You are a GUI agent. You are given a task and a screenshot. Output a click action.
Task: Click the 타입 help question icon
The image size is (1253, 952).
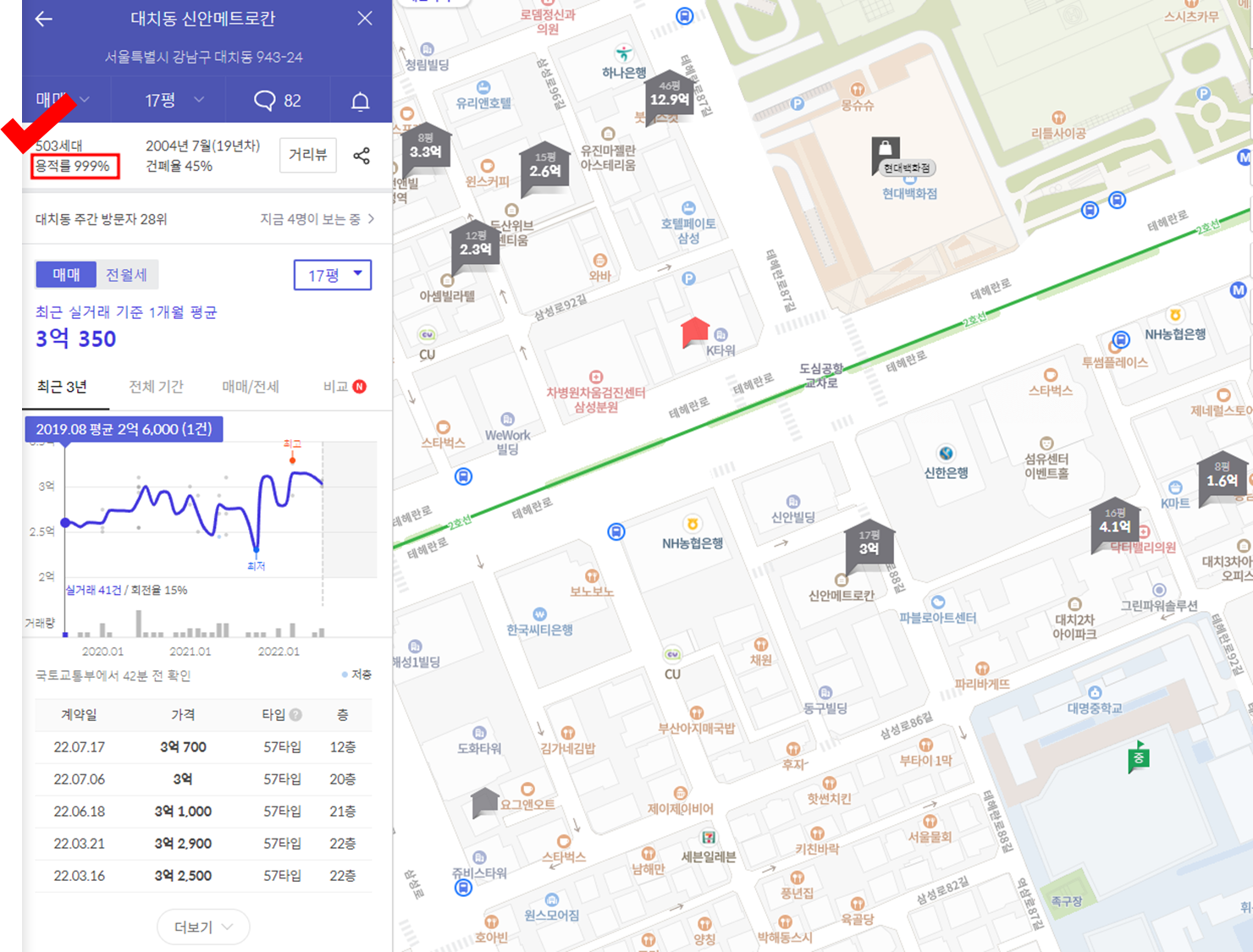(x=295, y=715)
